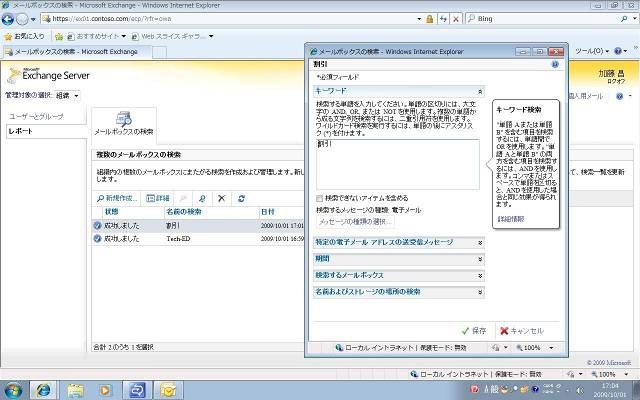
Task: Open a new blank browser tab
Action: (159, 52)
